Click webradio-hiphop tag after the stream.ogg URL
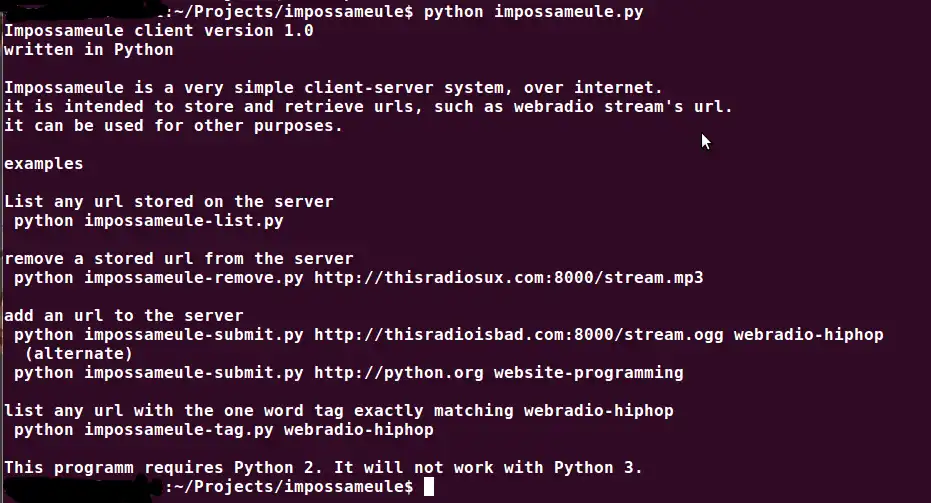This screenshot has width=931, height=503. coord(808,334)
